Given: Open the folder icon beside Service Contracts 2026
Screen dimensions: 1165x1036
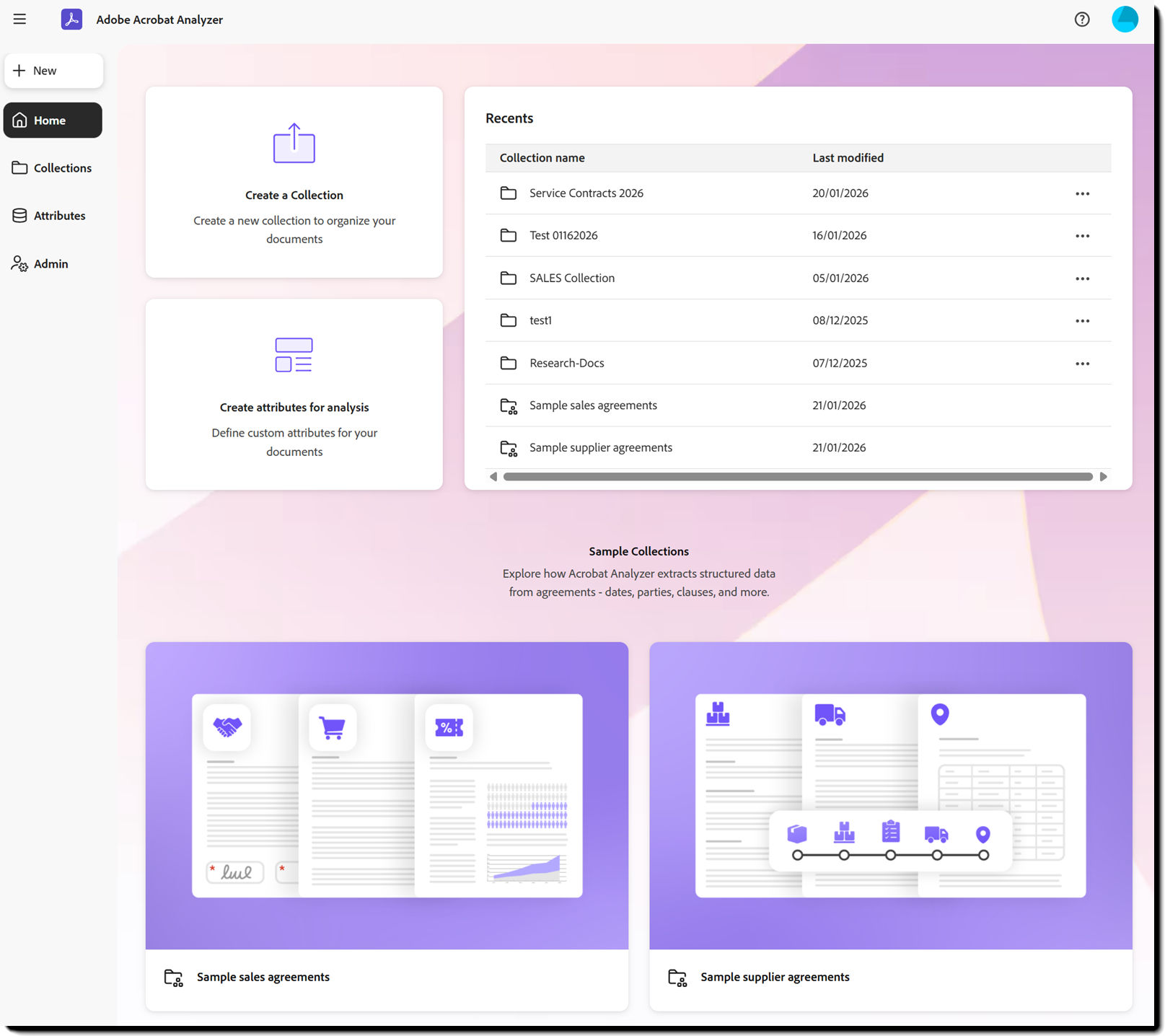Looking at the screenshot, I should [x=509, y=193].
